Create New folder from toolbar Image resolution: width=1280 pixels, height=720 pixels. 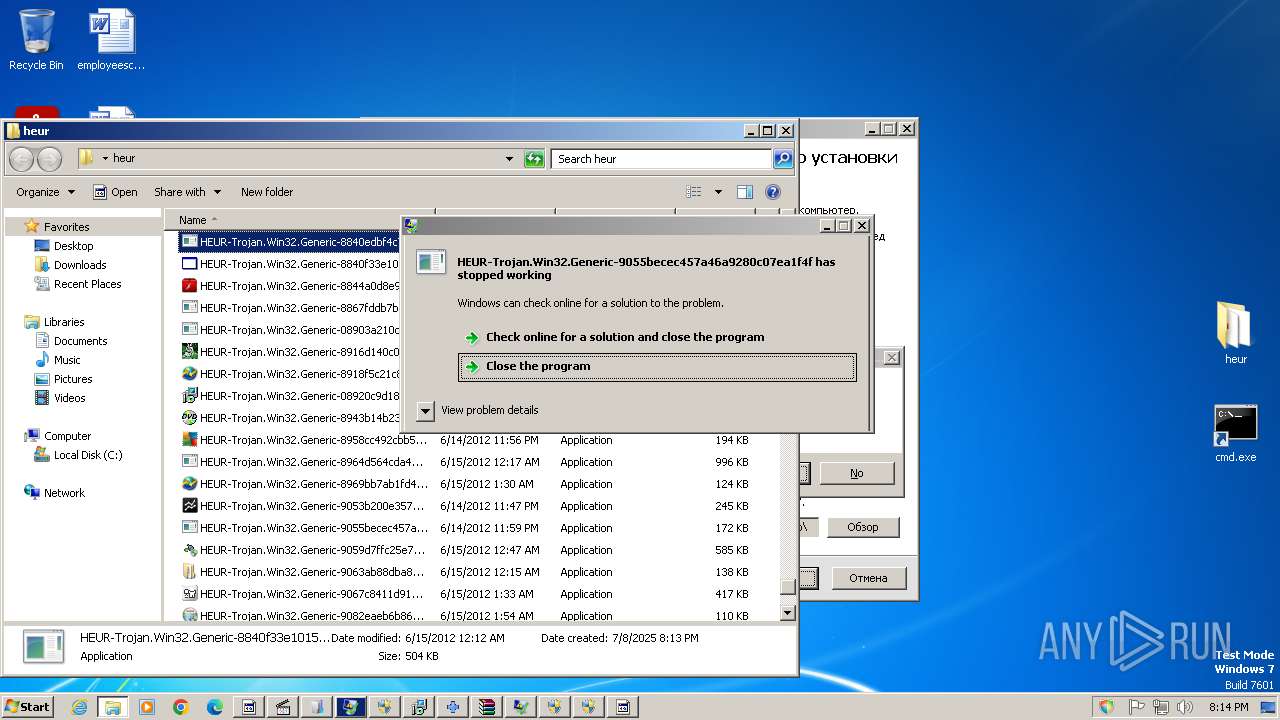tap(267, 192)
